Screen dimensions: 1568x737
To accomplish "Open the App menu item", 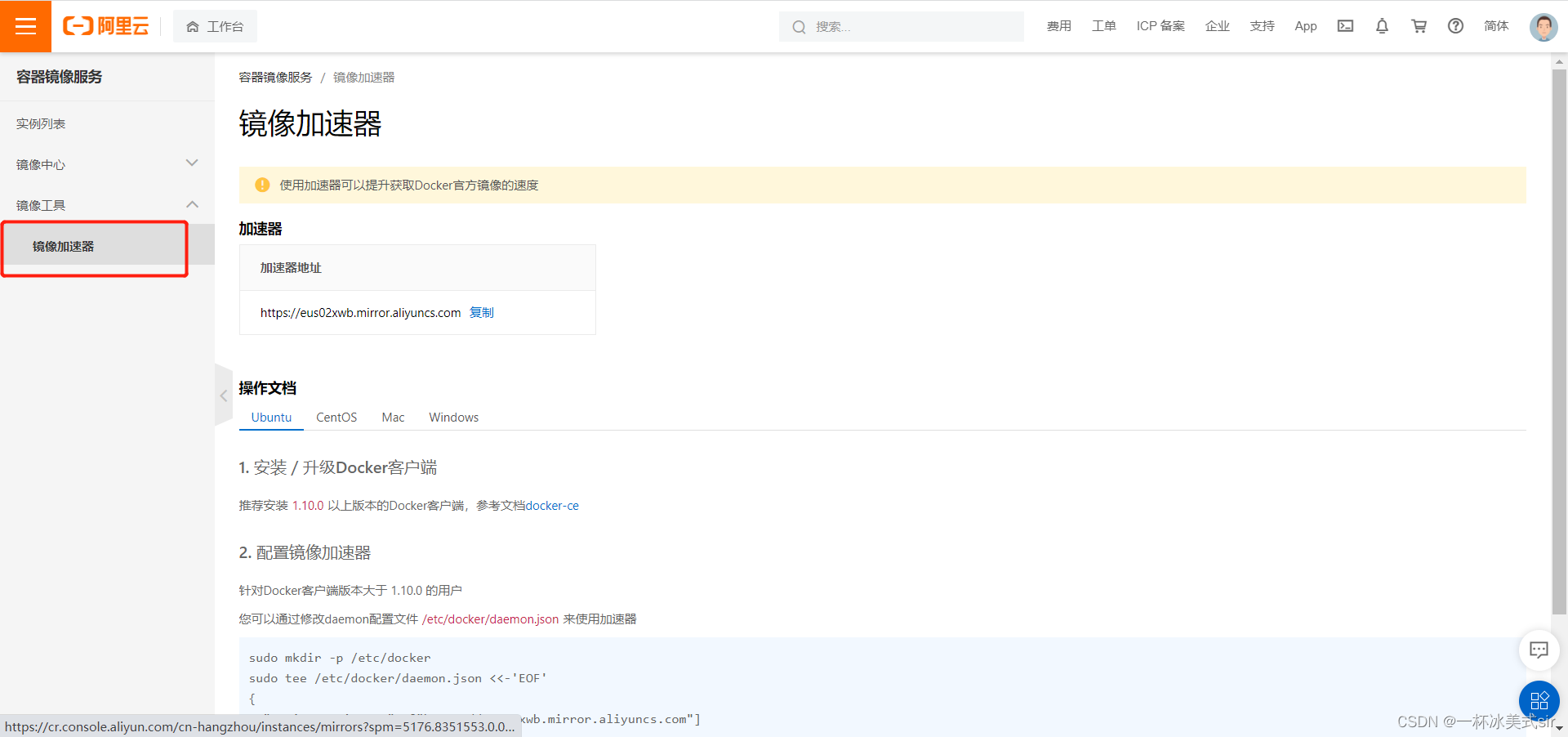I will coord(1306,26).
